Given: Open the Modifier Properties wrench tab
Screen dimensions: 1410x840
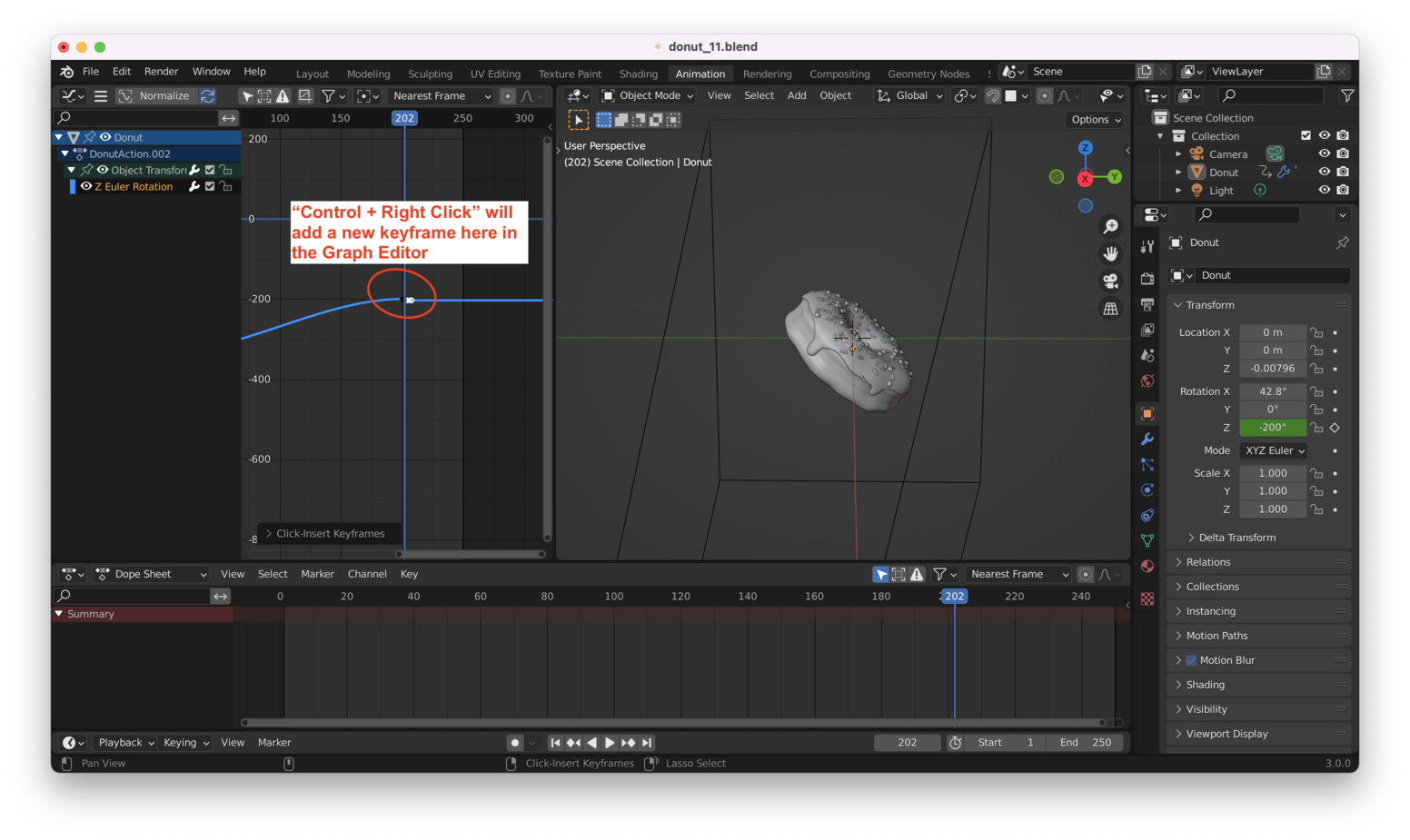Looking at the screenshot, I should (1147, 439).
